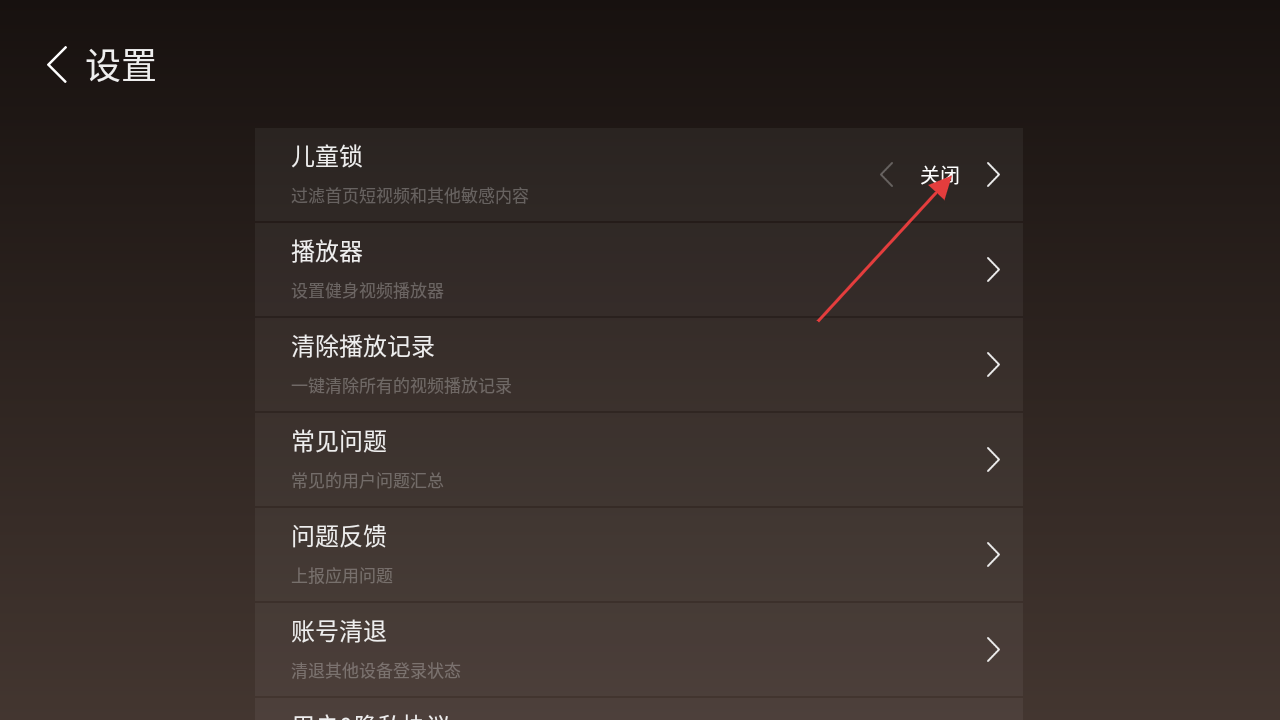Toggle the 儿童锁 关闭 value

[x=940, y=176]
